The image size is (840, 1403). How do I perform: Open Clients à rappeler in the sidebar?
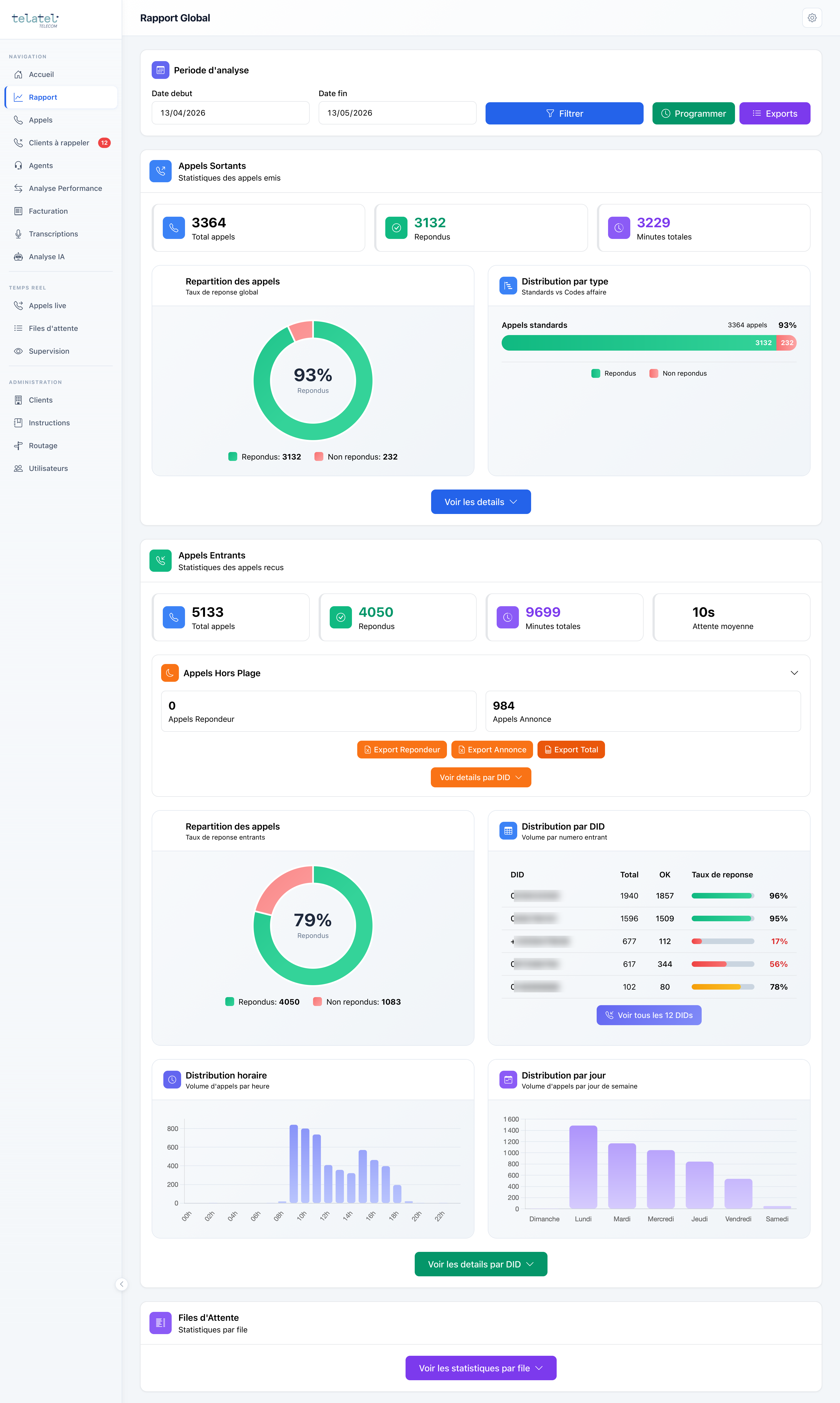61,143
